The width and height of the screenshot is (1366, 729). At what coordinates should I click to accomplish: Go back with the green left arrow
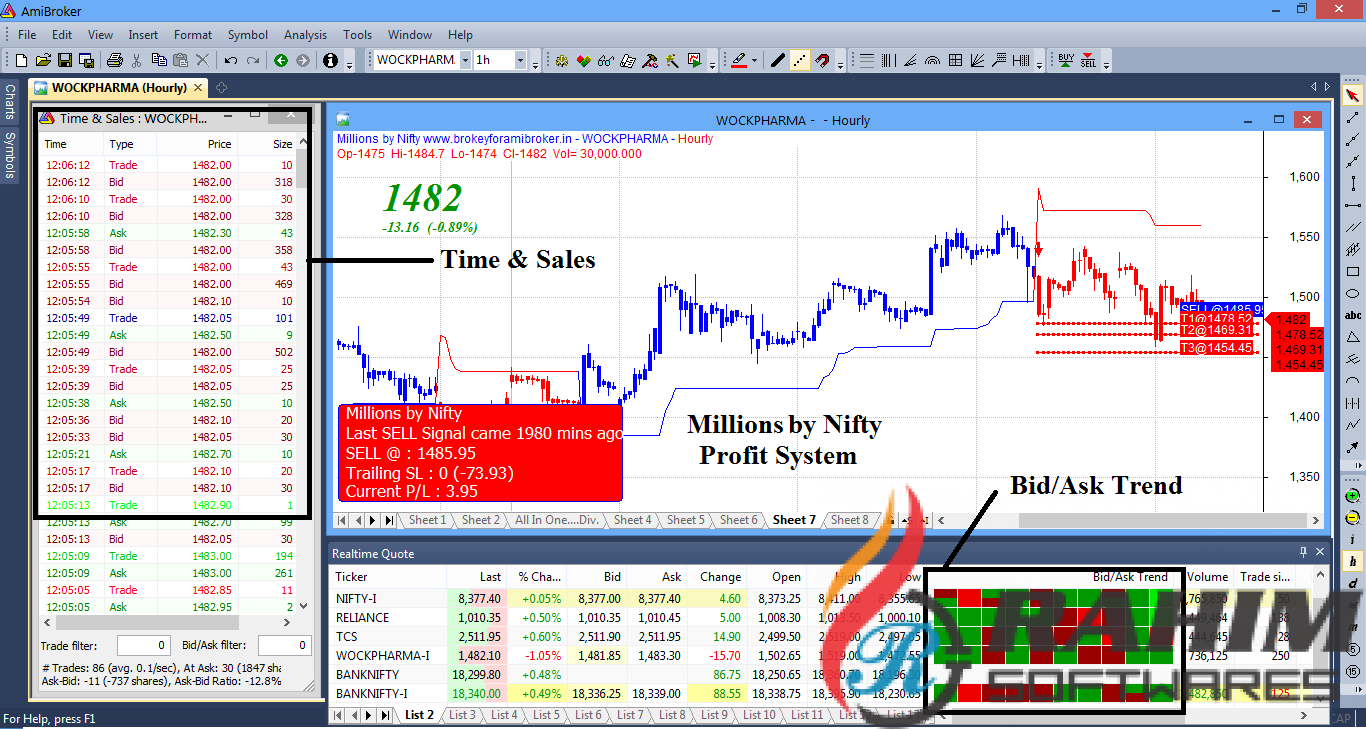[x=281, y=60]
